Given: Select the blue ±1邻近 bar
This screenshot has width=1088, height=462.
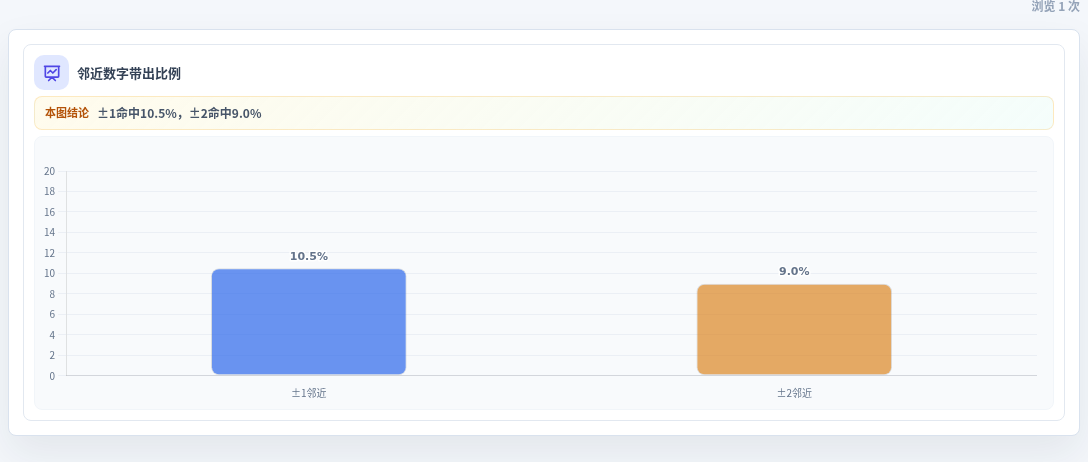Looking at the screenshot, I should (309, 322).
